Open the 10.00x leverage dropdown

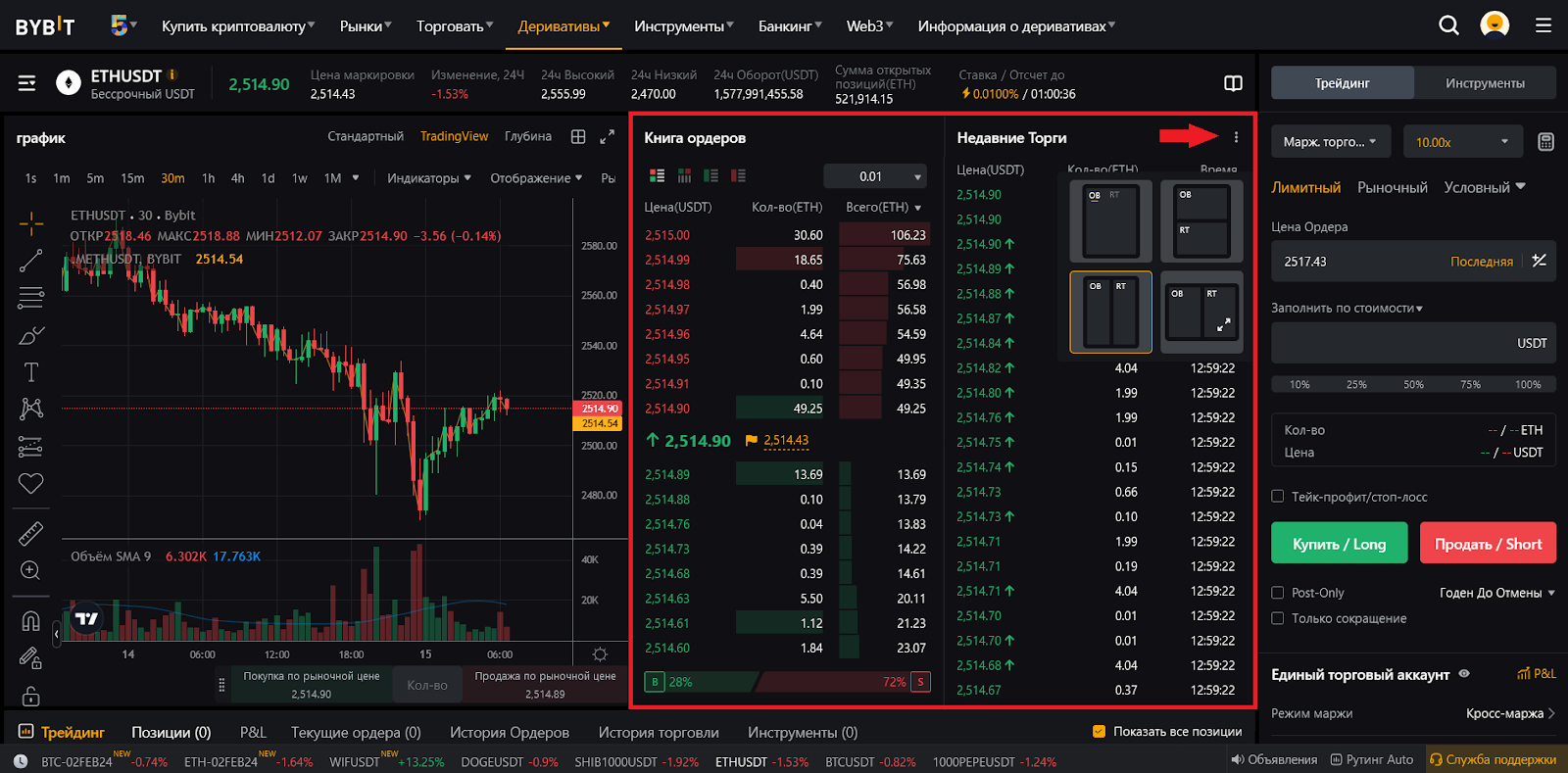coord(1462,142)
